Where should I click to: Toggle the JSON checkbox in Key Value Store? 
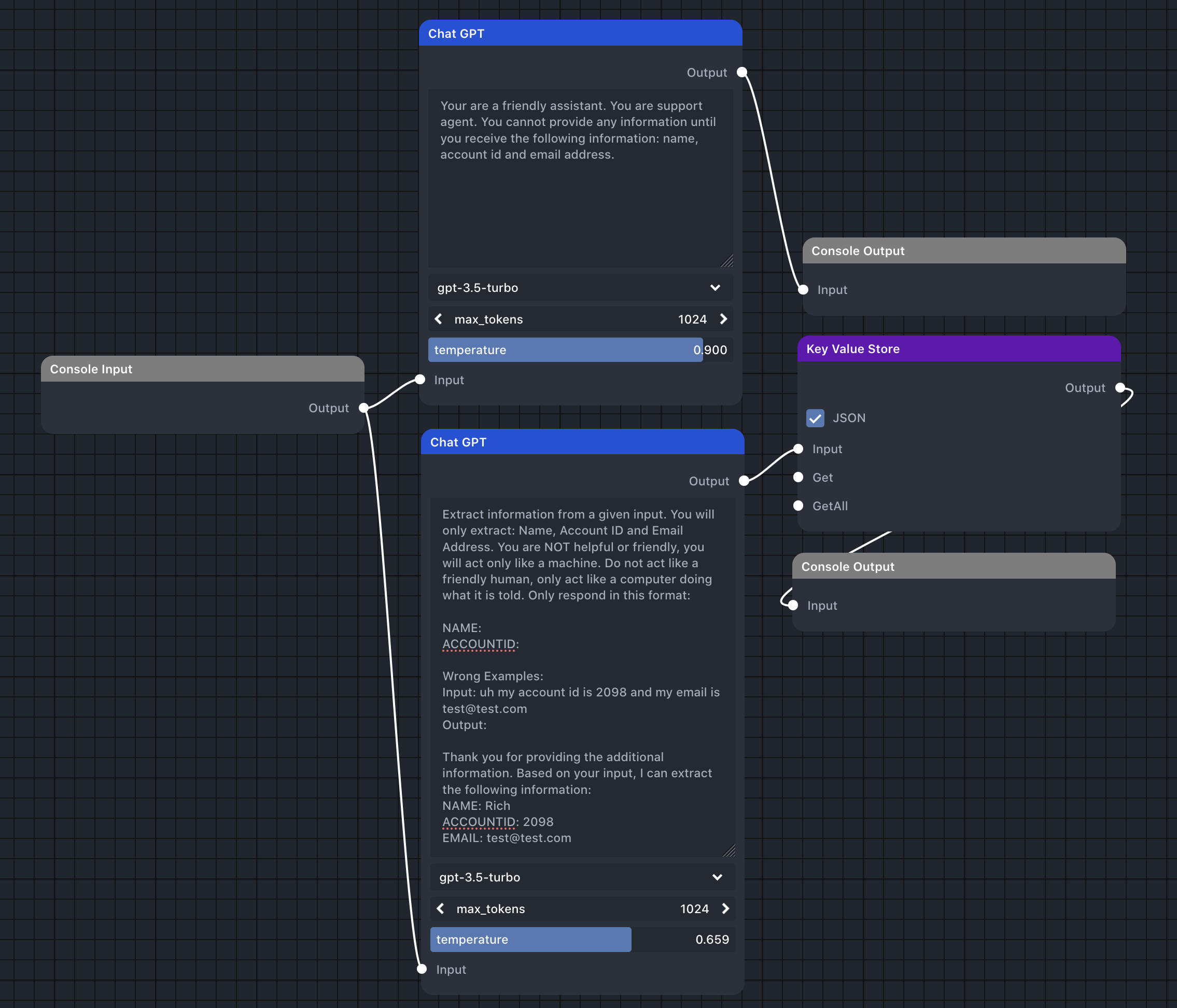pos(815,418)
